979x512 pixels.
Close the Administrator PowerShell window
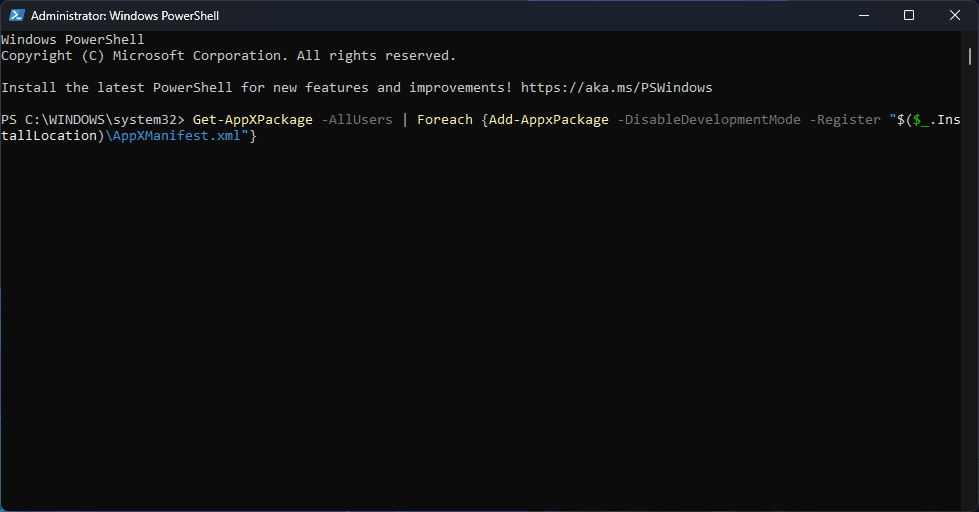(x=955, y=15)
